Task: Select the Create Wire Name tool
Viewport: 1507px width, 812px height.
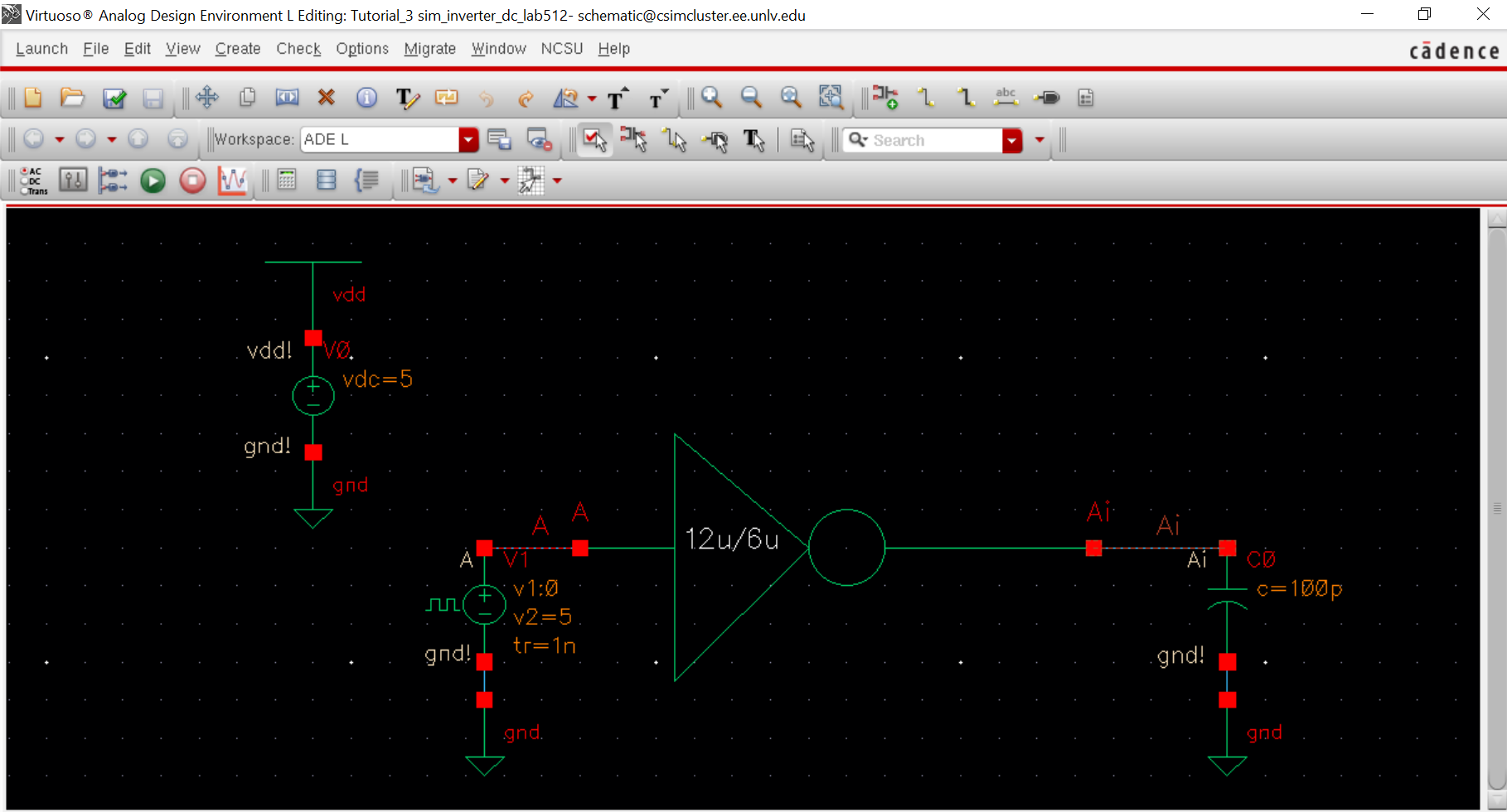Action: pyautogui.click(x=1005, y=98)
